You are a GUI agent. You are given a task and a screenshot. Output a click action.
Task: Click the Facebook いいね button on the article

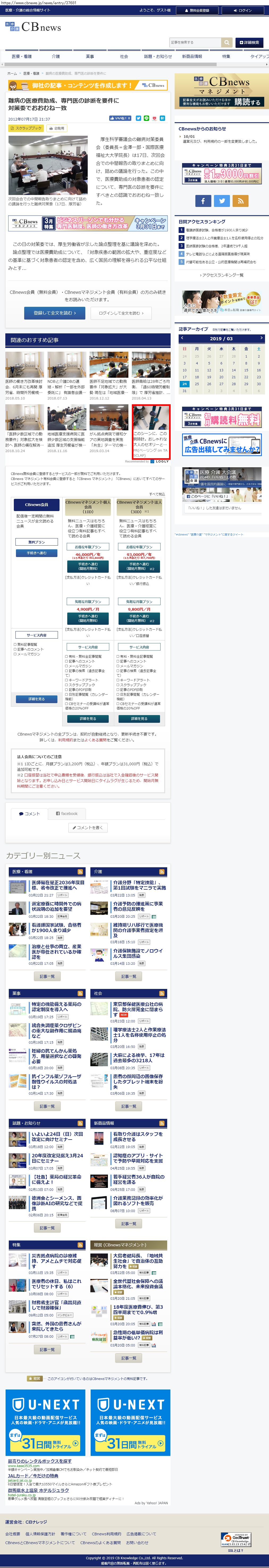pos(120,118)
